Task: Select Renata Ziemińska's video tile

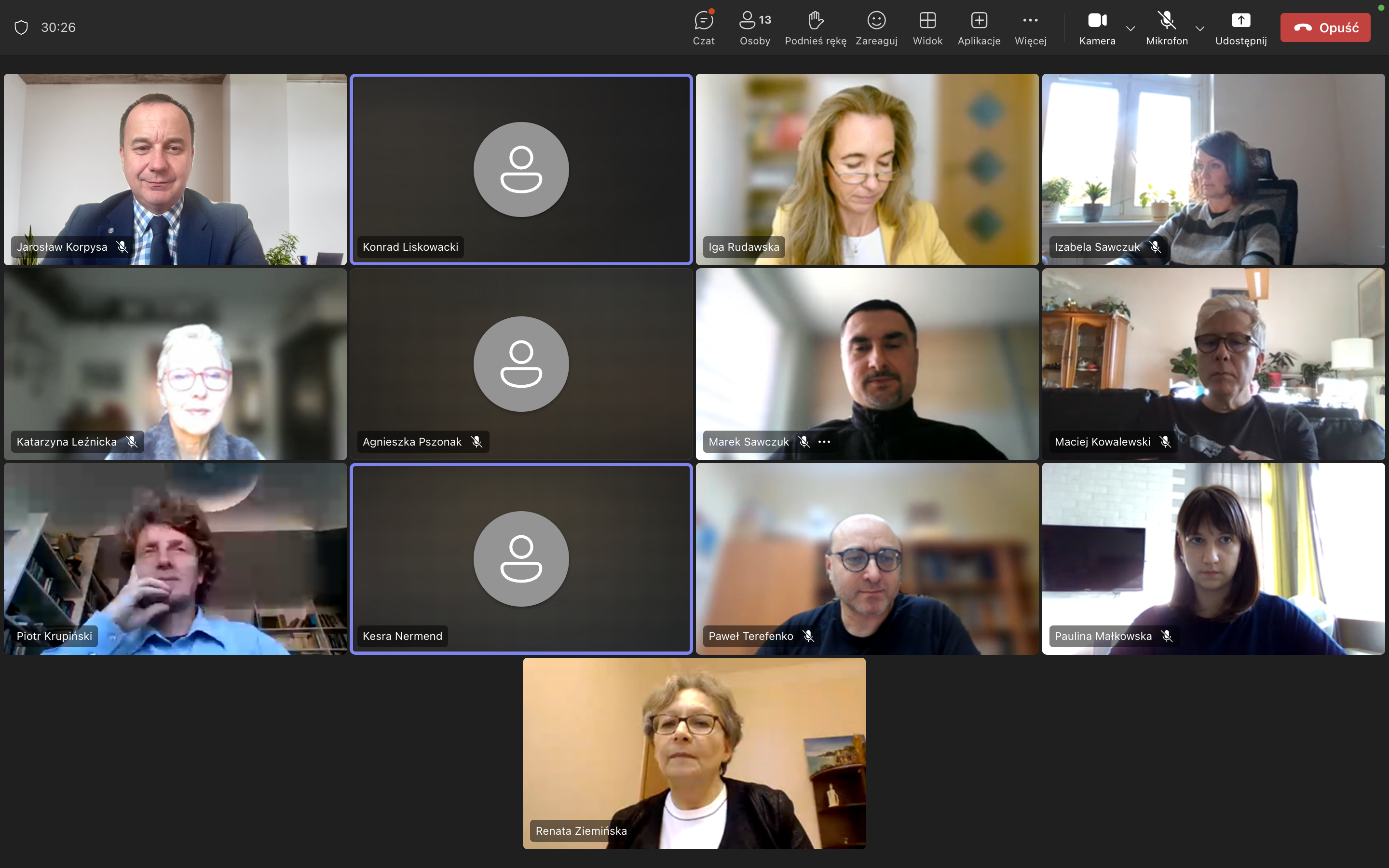Action: [694, 753]
